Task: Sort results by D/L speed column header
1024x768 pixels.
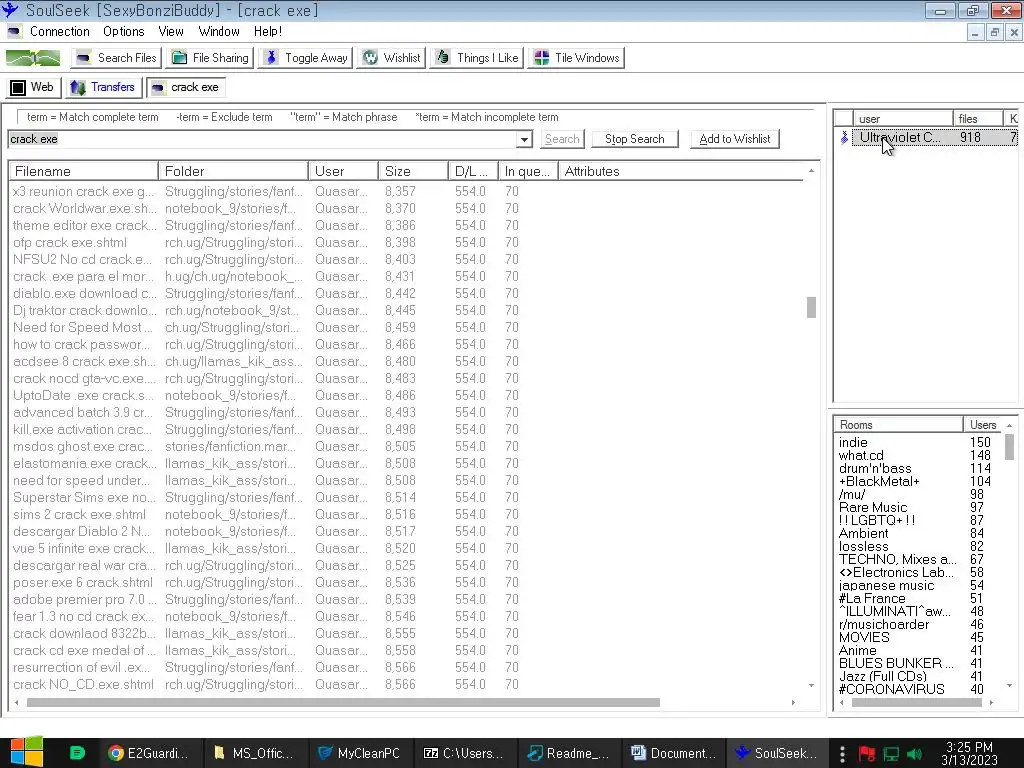Action: [x=473, y=171]
